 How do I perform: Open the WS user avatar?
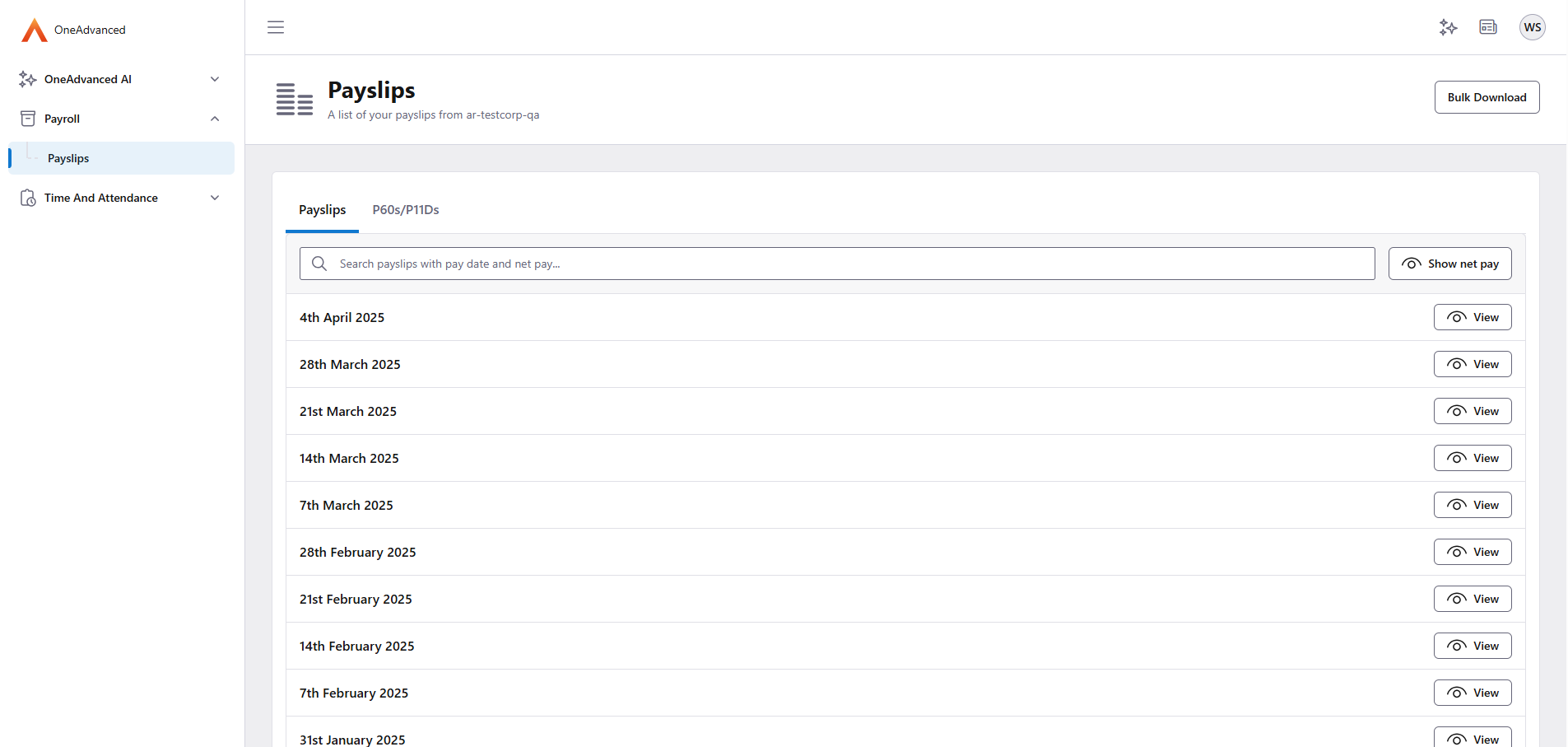1532,27
